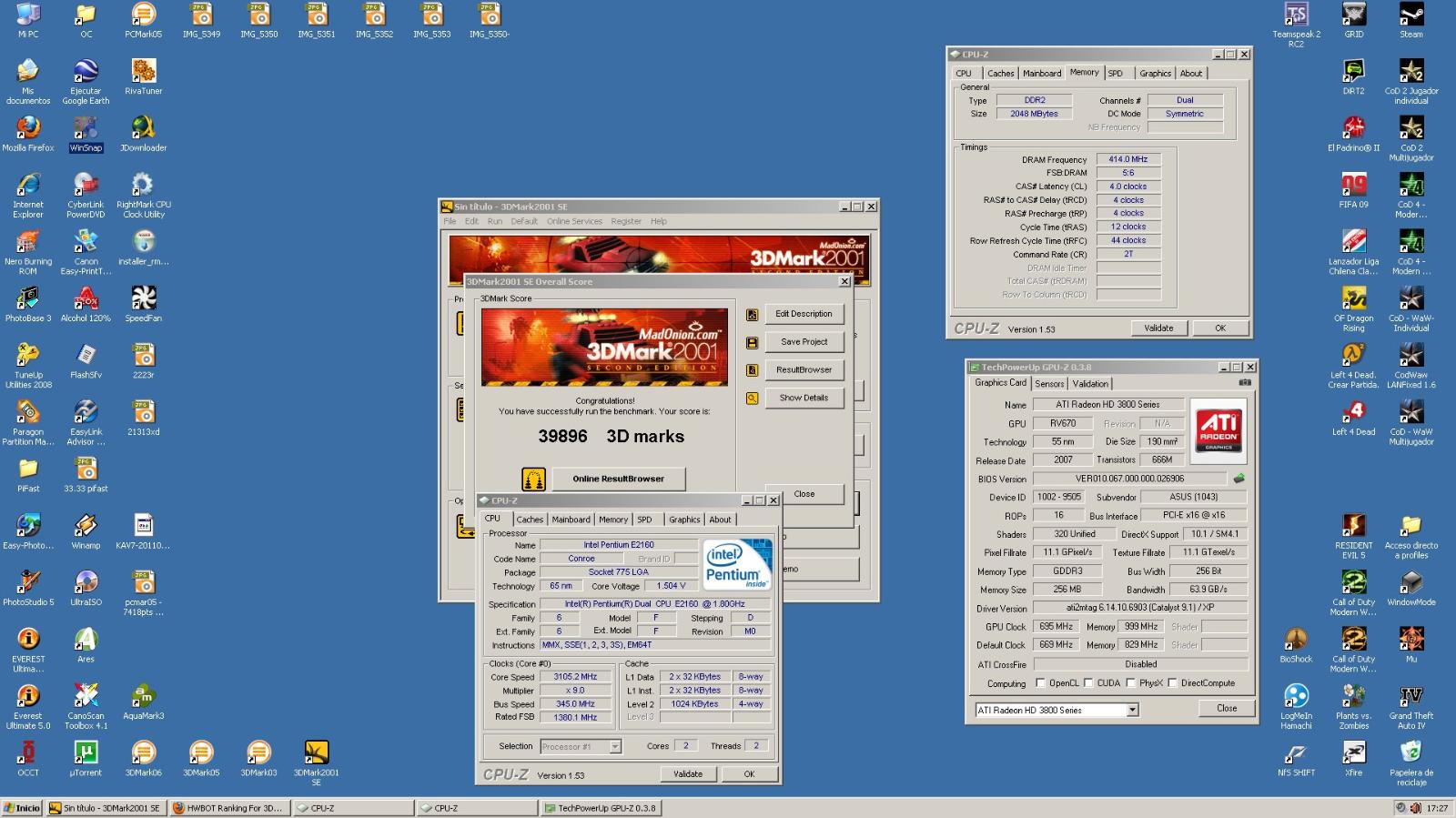Open RivaTuner desktop shortcut

click(144, 77)
